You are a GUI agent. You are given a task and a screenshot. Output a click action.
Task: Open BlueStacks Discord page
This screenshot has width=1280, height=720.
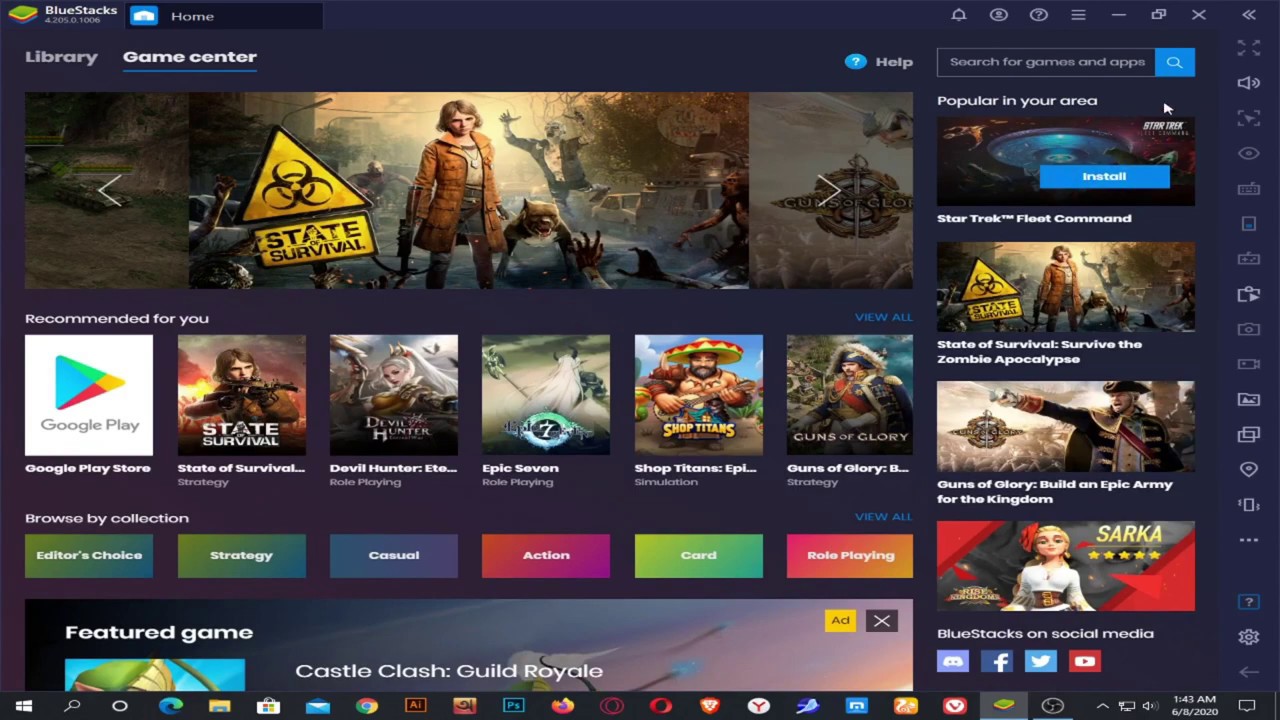tap(953, 661)
